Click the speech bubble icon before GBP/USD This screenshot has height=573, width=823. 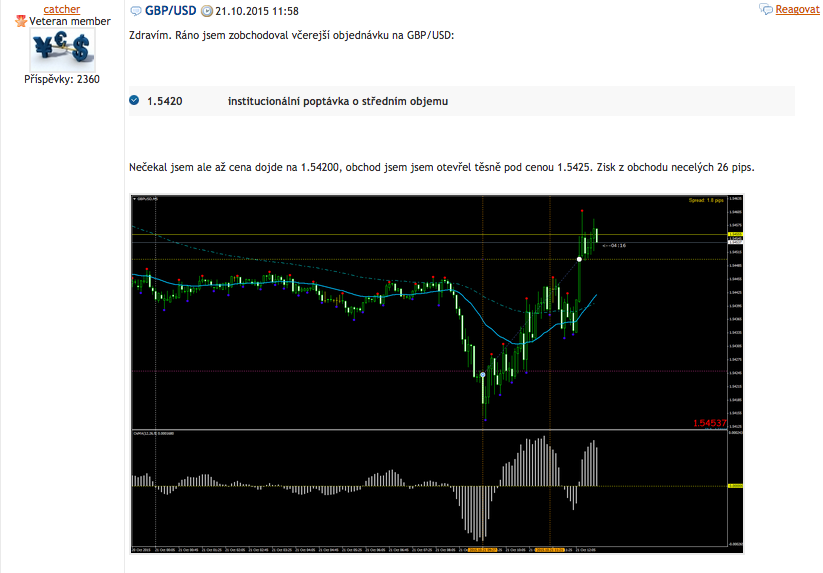point(136,10)
